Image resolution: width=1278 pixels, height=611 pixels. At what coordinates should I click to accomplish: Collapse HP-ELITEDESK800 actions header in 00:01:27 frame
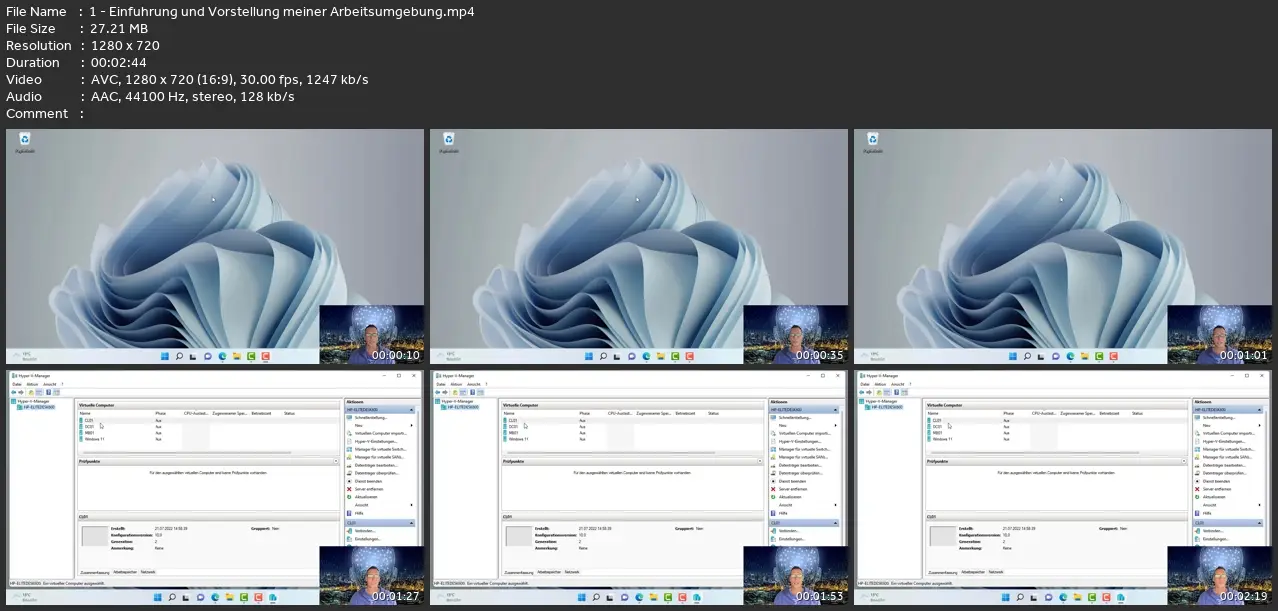[x=413, y=409]
